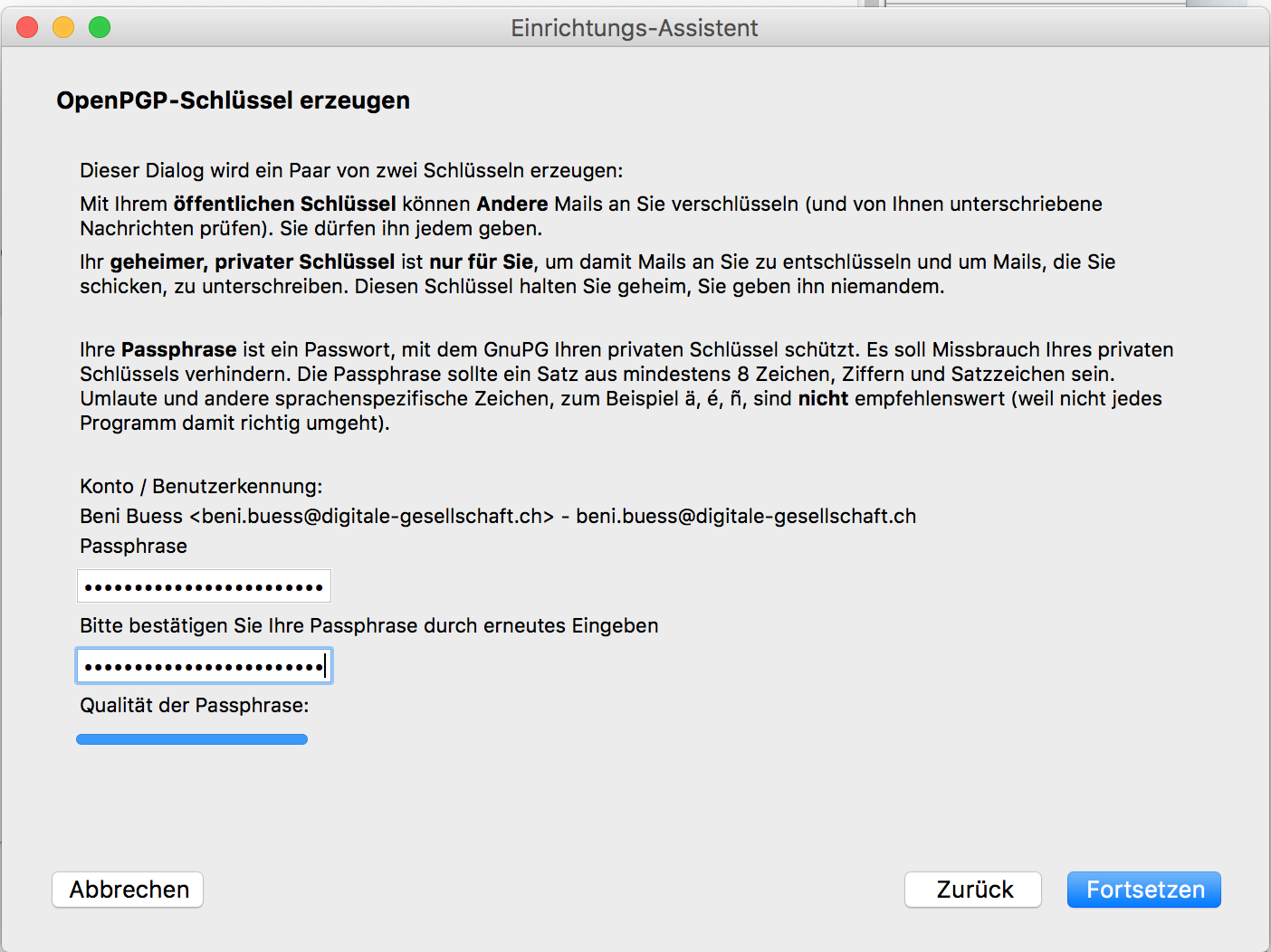Viewport: 1271px width, 952px height.
Task: Click the blue passphrase quality bar
Action: [x=192, y=739]
